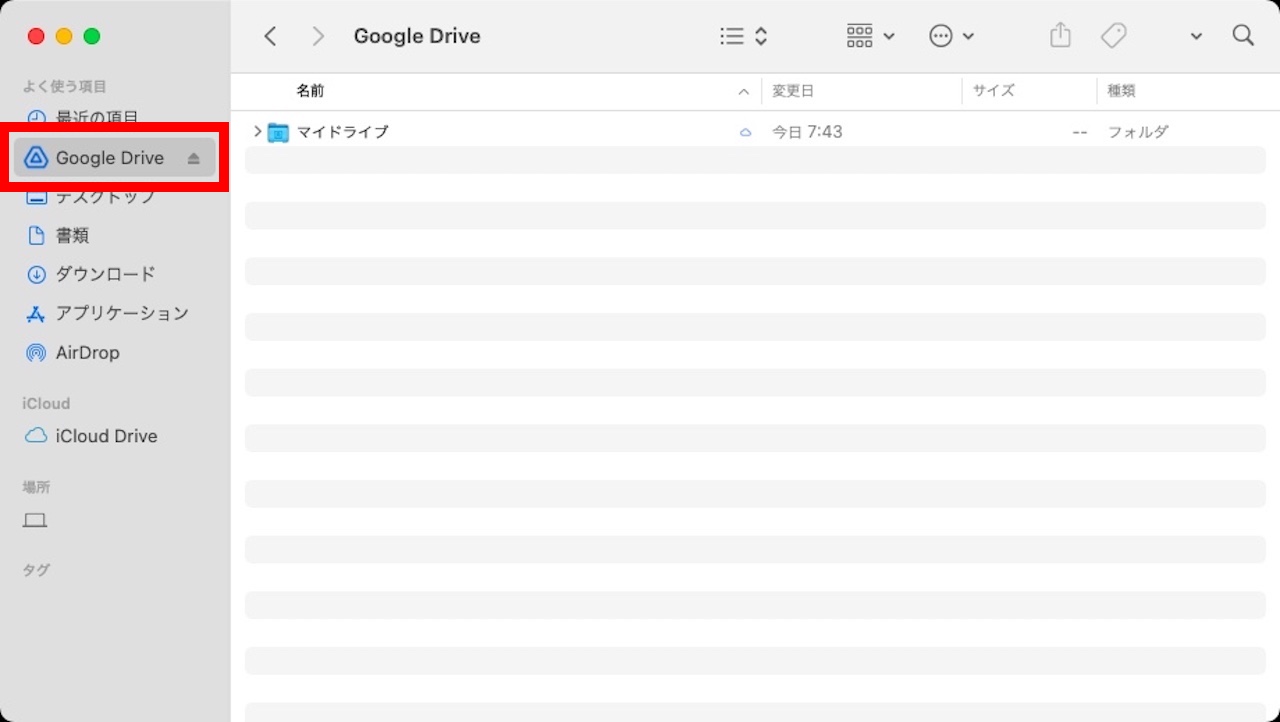1280x722 pixels.
Task: Open AirDrop in the sidebar
Action: 72,353
